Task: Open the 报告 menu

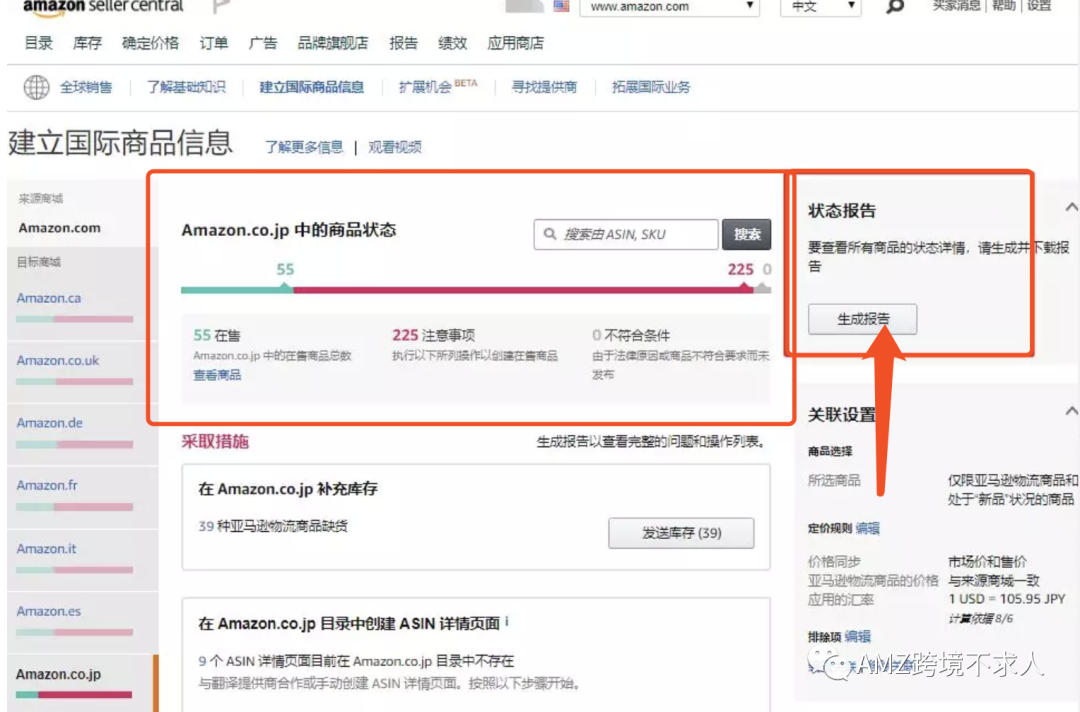Action: pyautogui.click(x=403, y=43)
